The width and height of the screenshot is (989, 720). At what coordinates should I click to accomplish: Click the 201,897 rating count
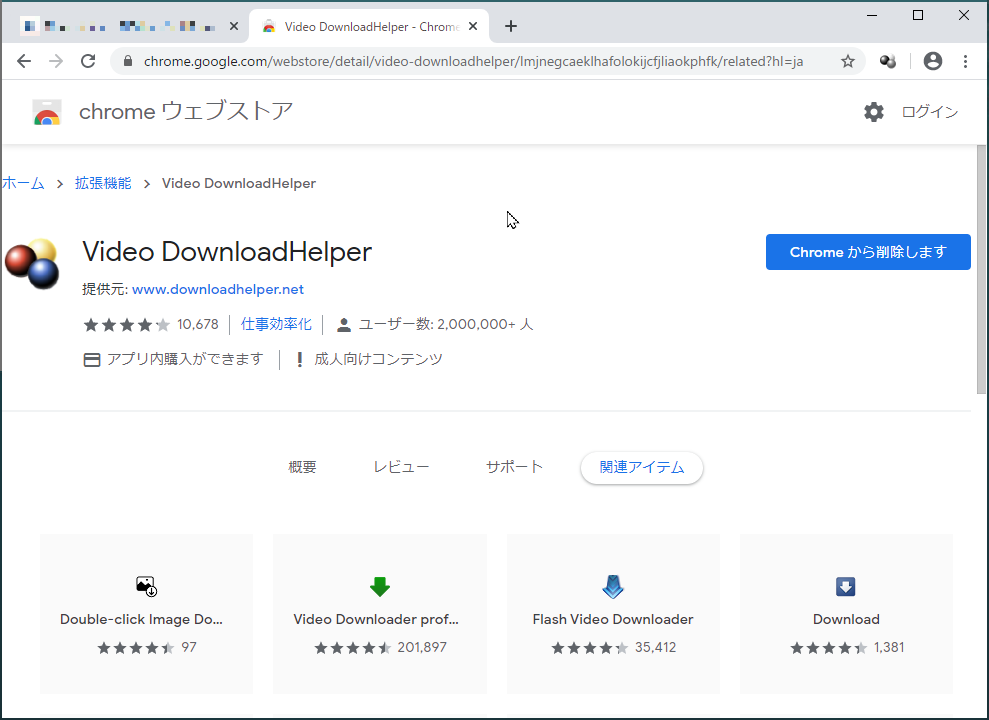(422, 647)
